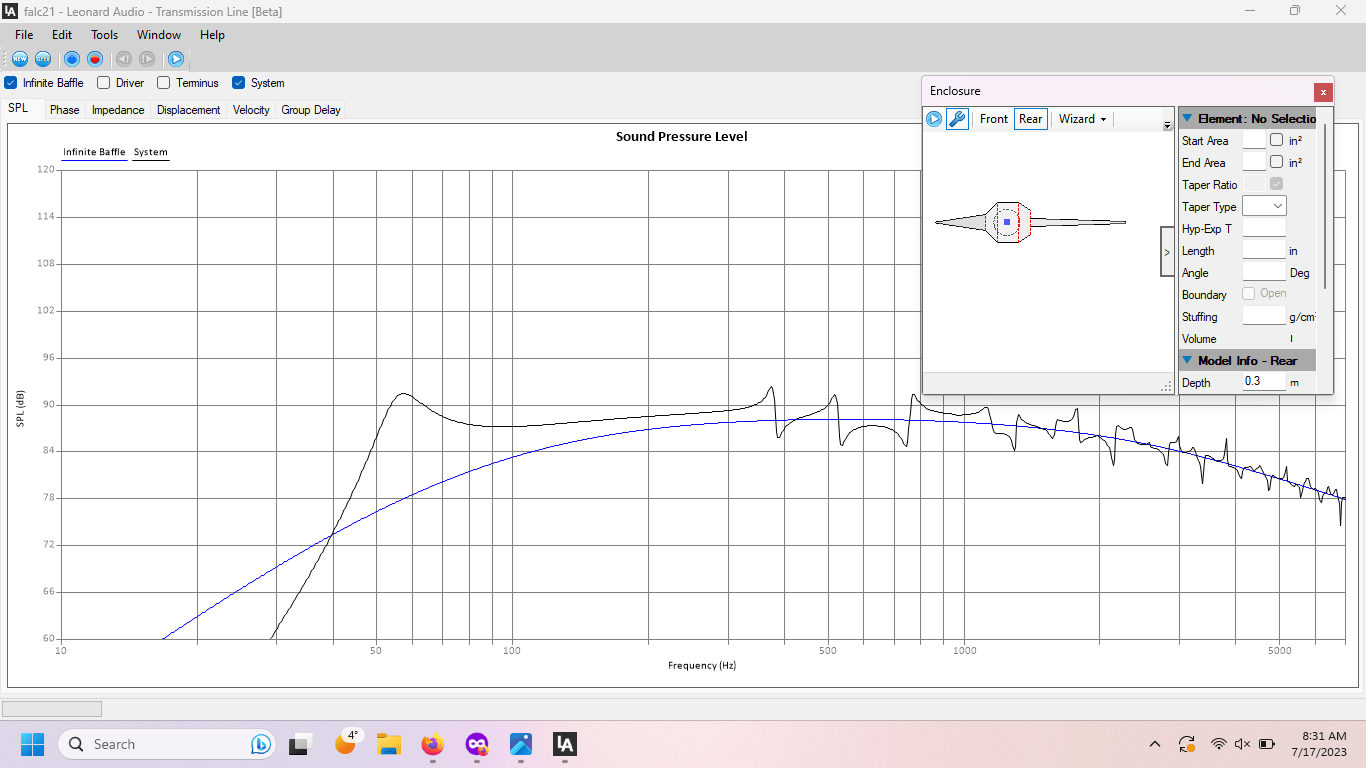
Task: Open the purple app icon on the taskbar
Action: tap(477, 744)
